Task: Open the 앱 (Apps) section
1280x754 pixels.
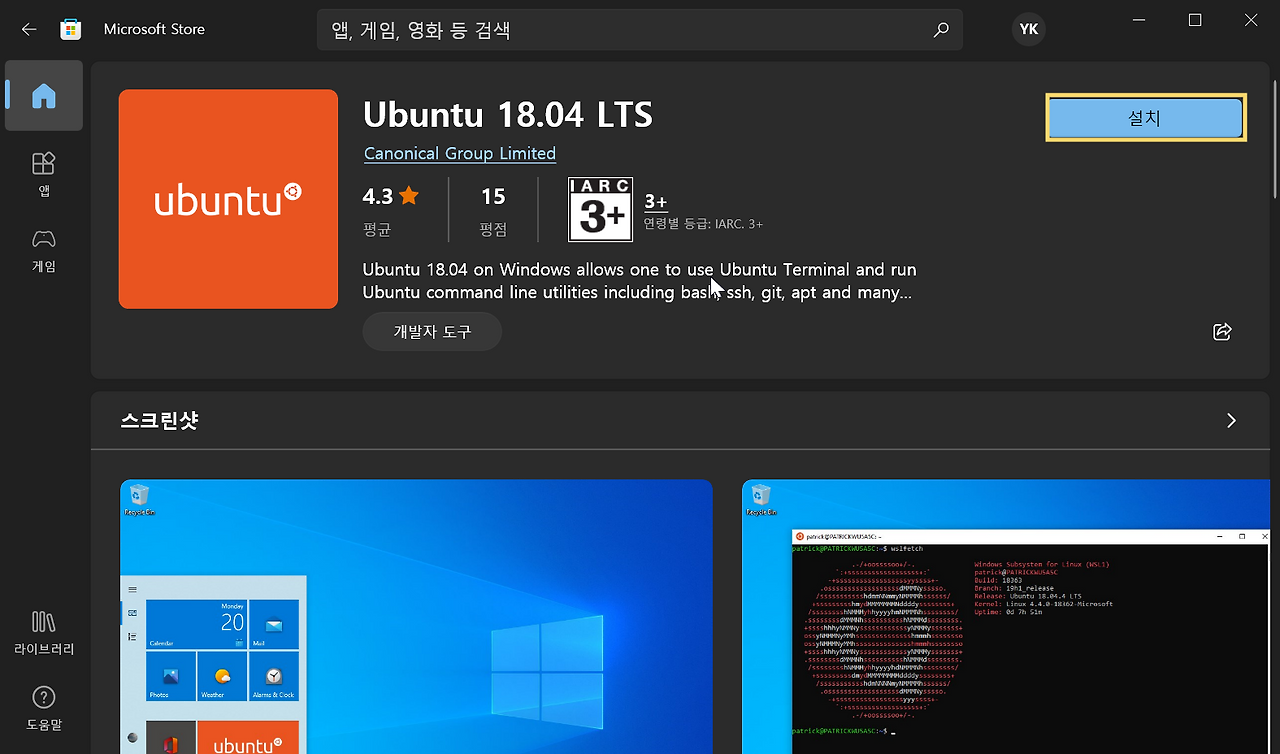Action: 43,174
